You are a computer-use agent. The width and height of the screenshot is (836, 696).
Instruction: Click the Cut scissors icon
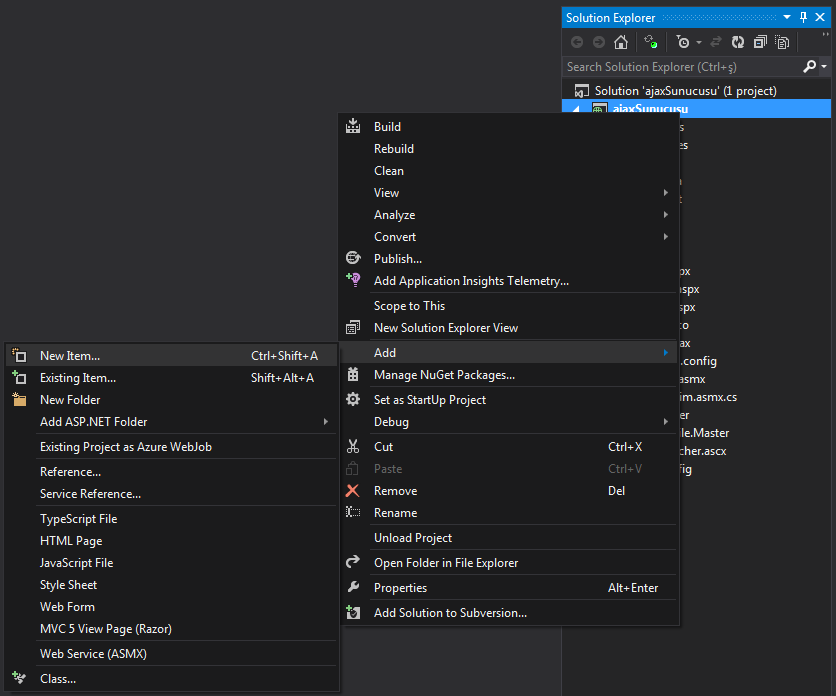click(353, 446)
